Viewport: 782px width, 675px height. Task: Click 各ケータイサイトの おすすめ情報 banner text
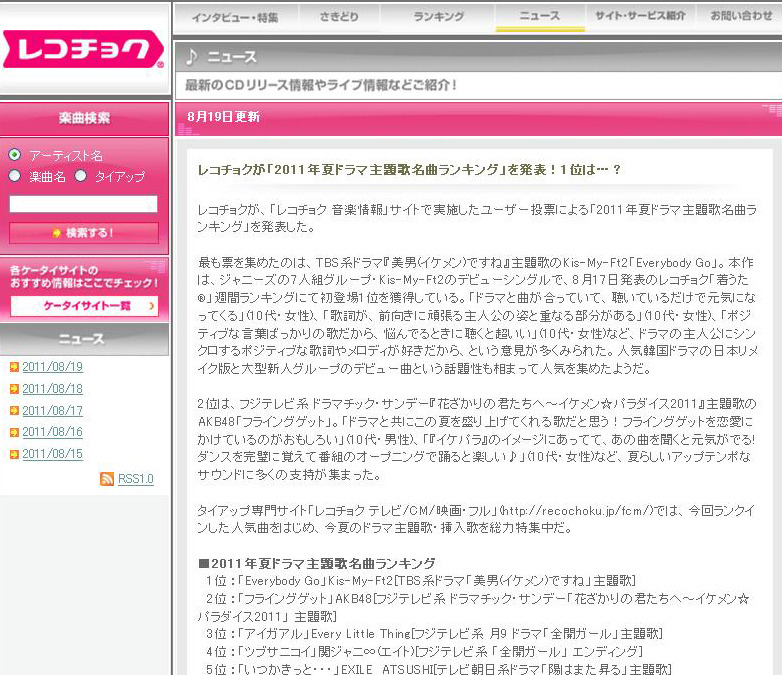84,277
